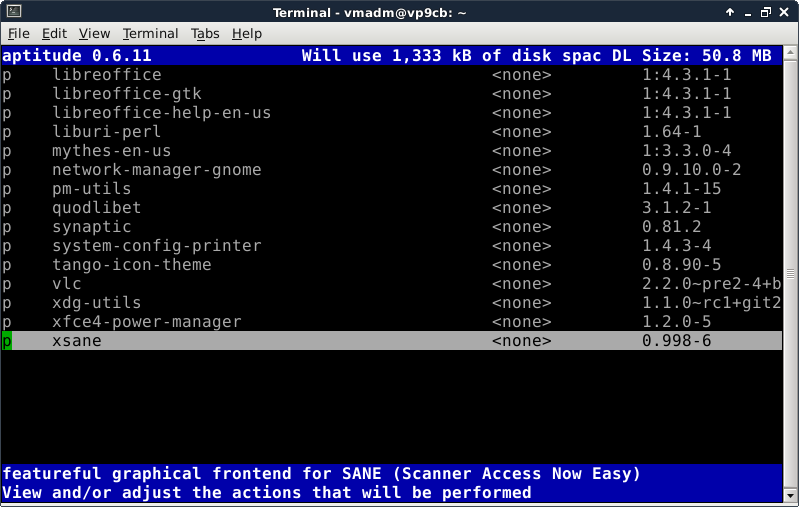This screenshot has height=507, width=799.
Task: Close the Terminal window
Action: (786, 11)
